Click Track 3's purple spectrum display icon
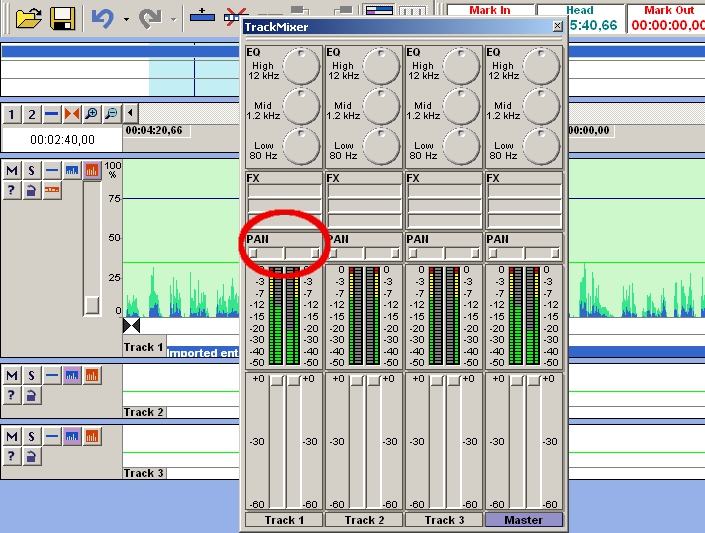The height and width of the screenshot is (533, 705). click(72, 436)
